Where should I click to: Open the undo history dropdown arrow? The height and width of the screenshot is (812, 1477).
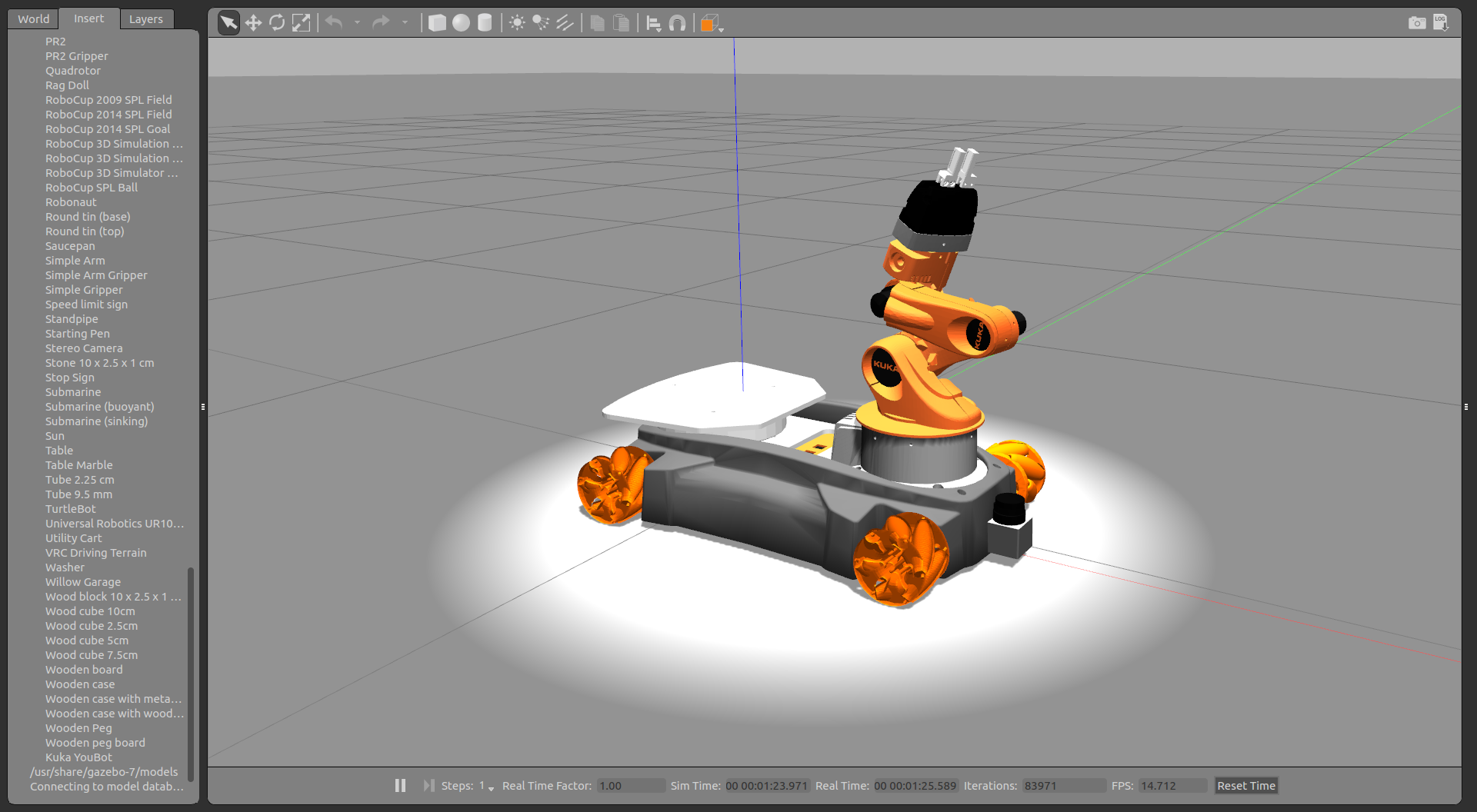(357, 23)
